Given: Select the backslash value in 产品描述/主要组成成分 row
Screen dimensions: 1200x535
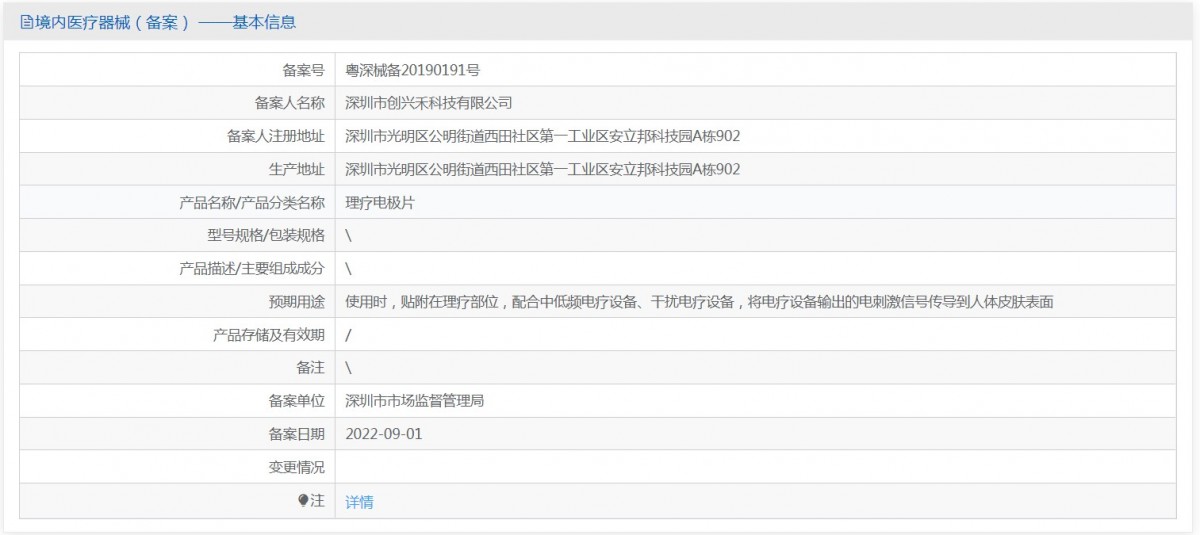Looking at the screenshot, I should click(x=348, y=269).
